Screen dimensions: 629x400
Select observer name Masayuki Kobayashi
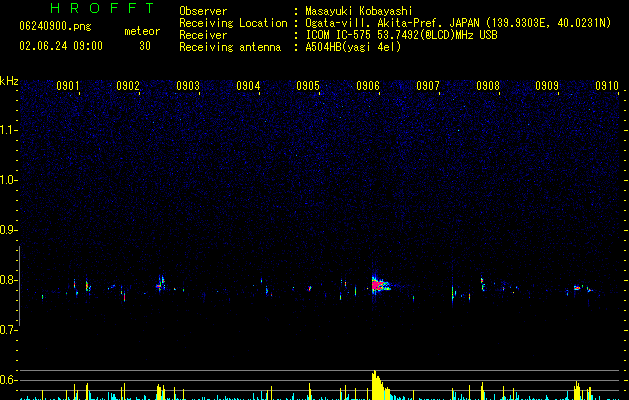click(359, 11)
